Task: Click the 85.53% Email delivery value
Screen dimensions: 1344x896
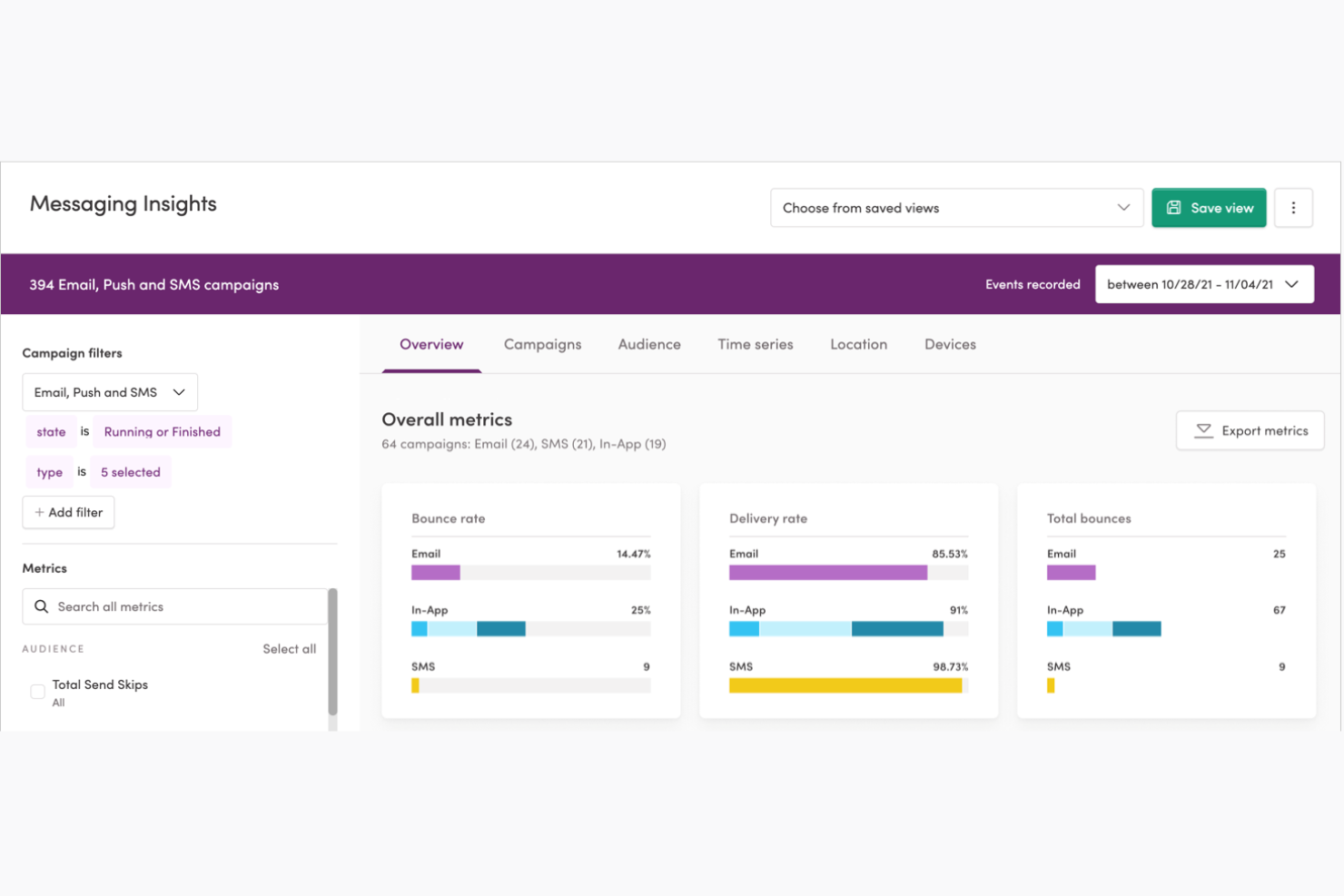Action: tap(950, 554)
